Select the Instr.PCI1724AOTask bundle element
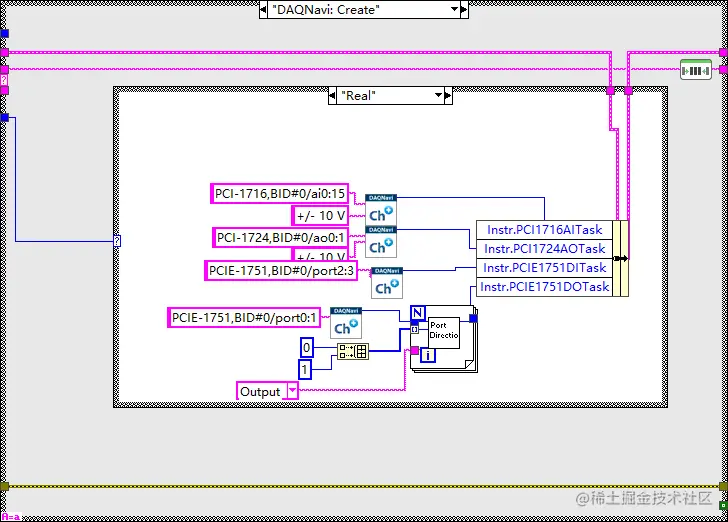This screenshot has width=728, height=522. (545, 248)
